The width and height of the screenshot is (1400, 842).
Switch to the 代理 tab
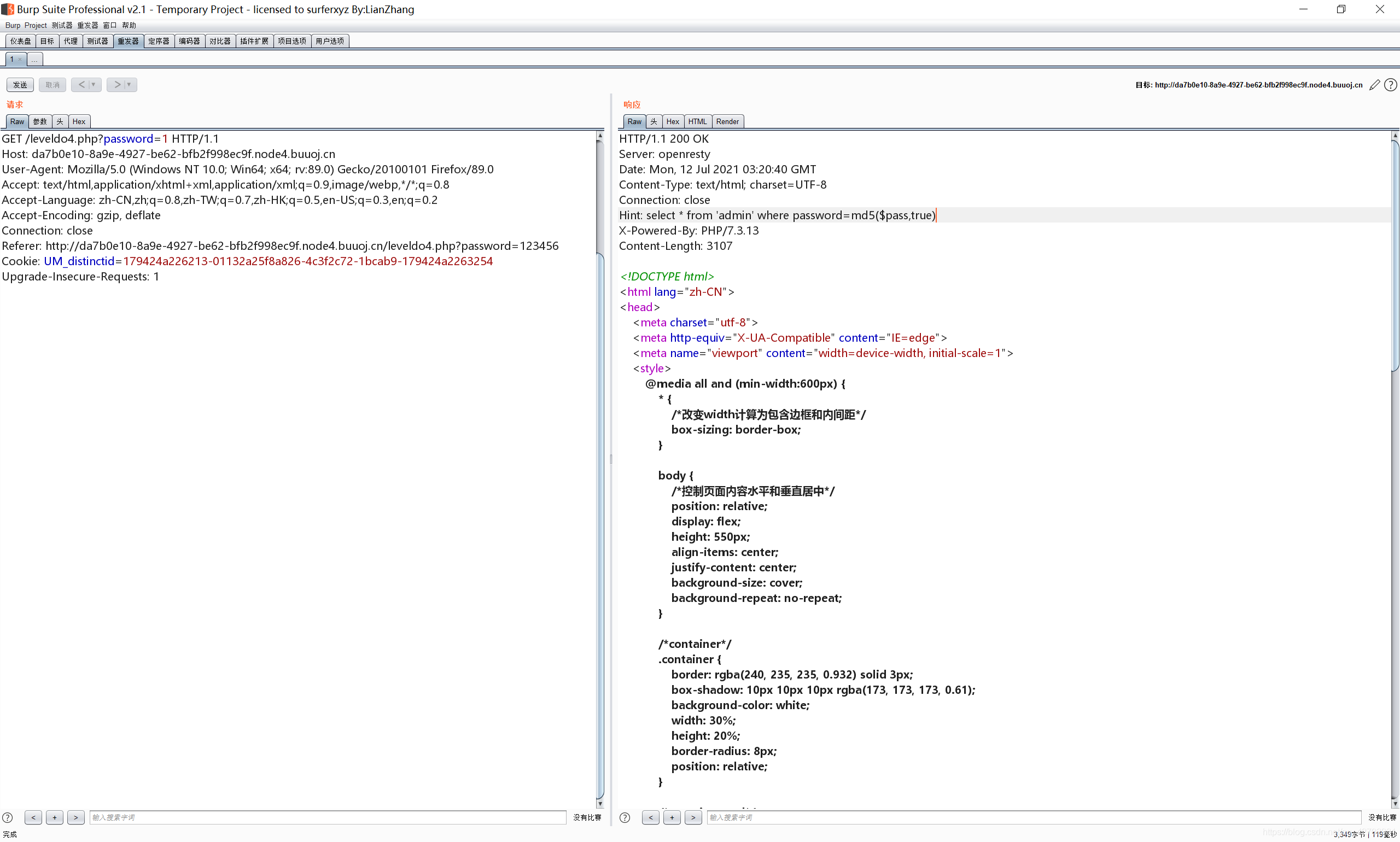71,40
